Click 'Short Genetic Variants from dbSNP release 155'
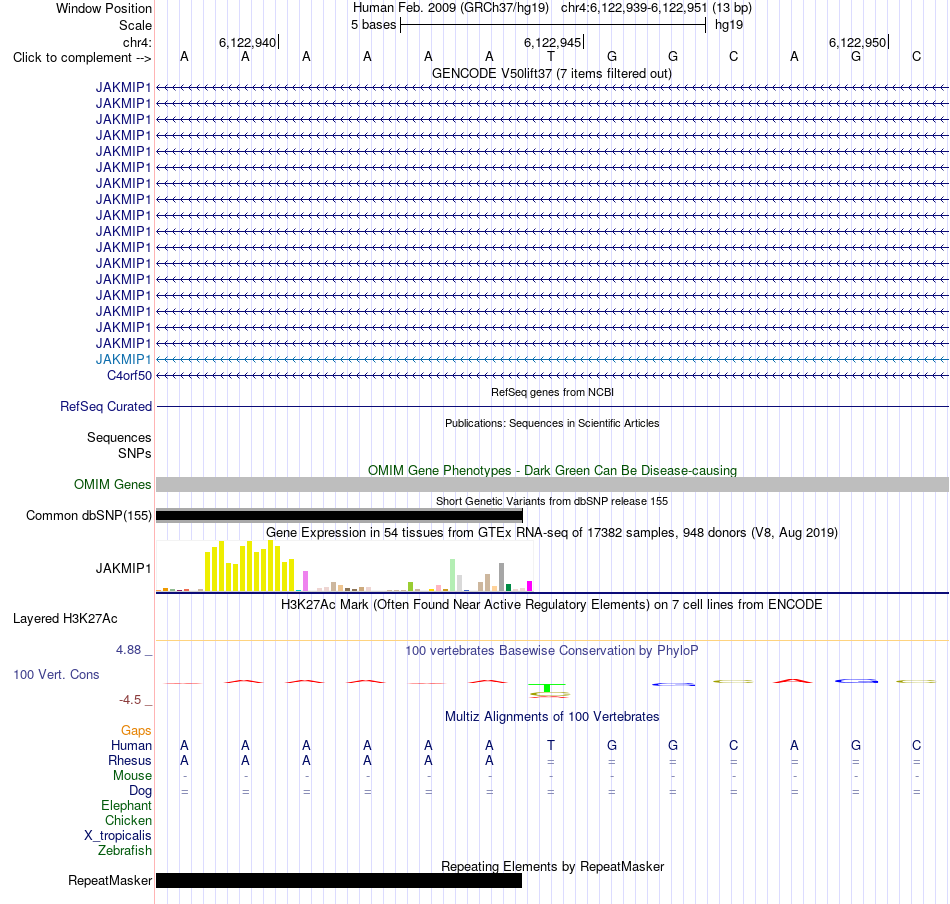950x904 pixels. pyautogui.click(x=552, y=501)
